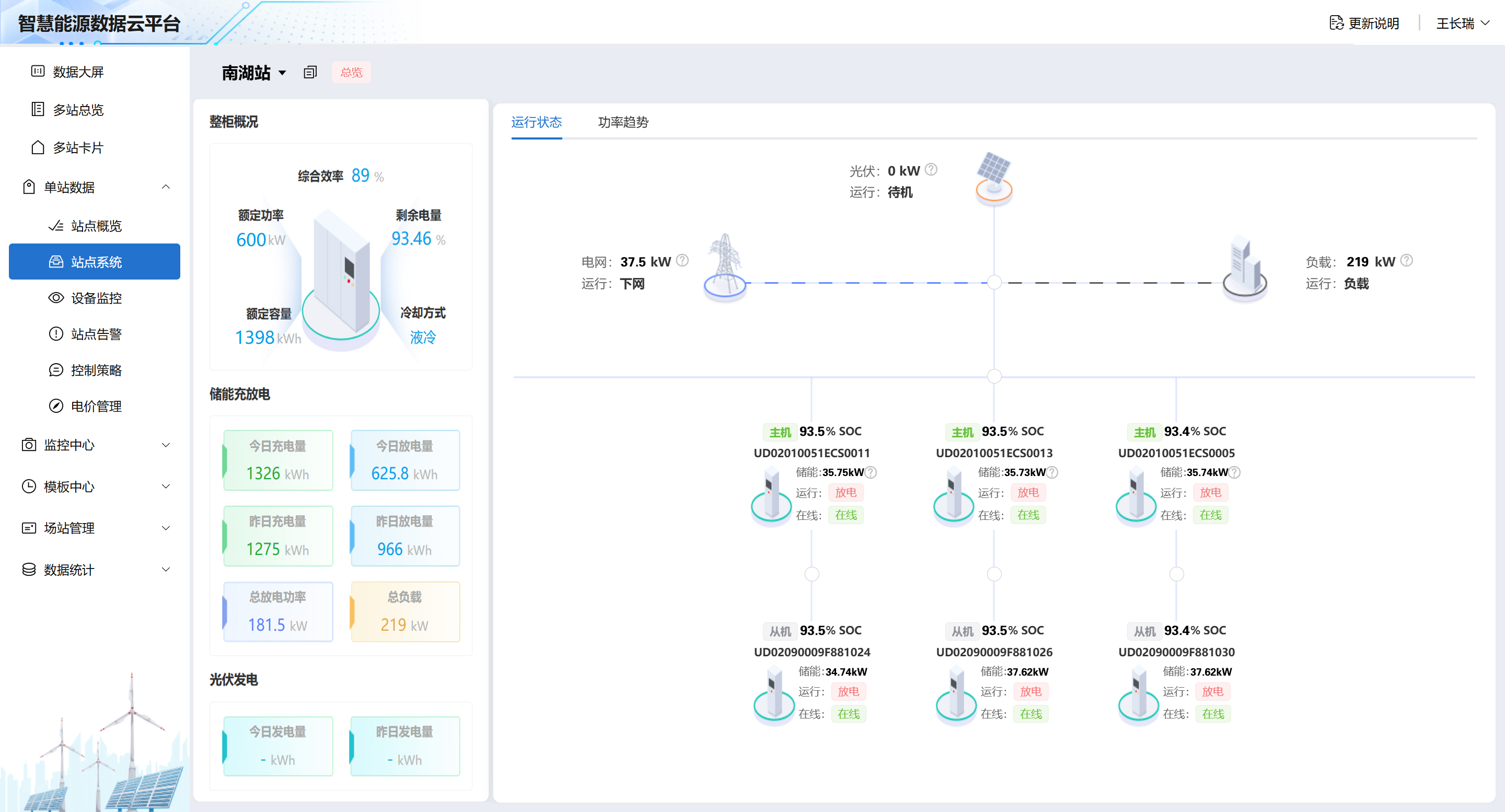The width and height of the screenshot is (1505, 812).
Task: Click the help icon beside 负载 219 kW
Action: 1407,261
